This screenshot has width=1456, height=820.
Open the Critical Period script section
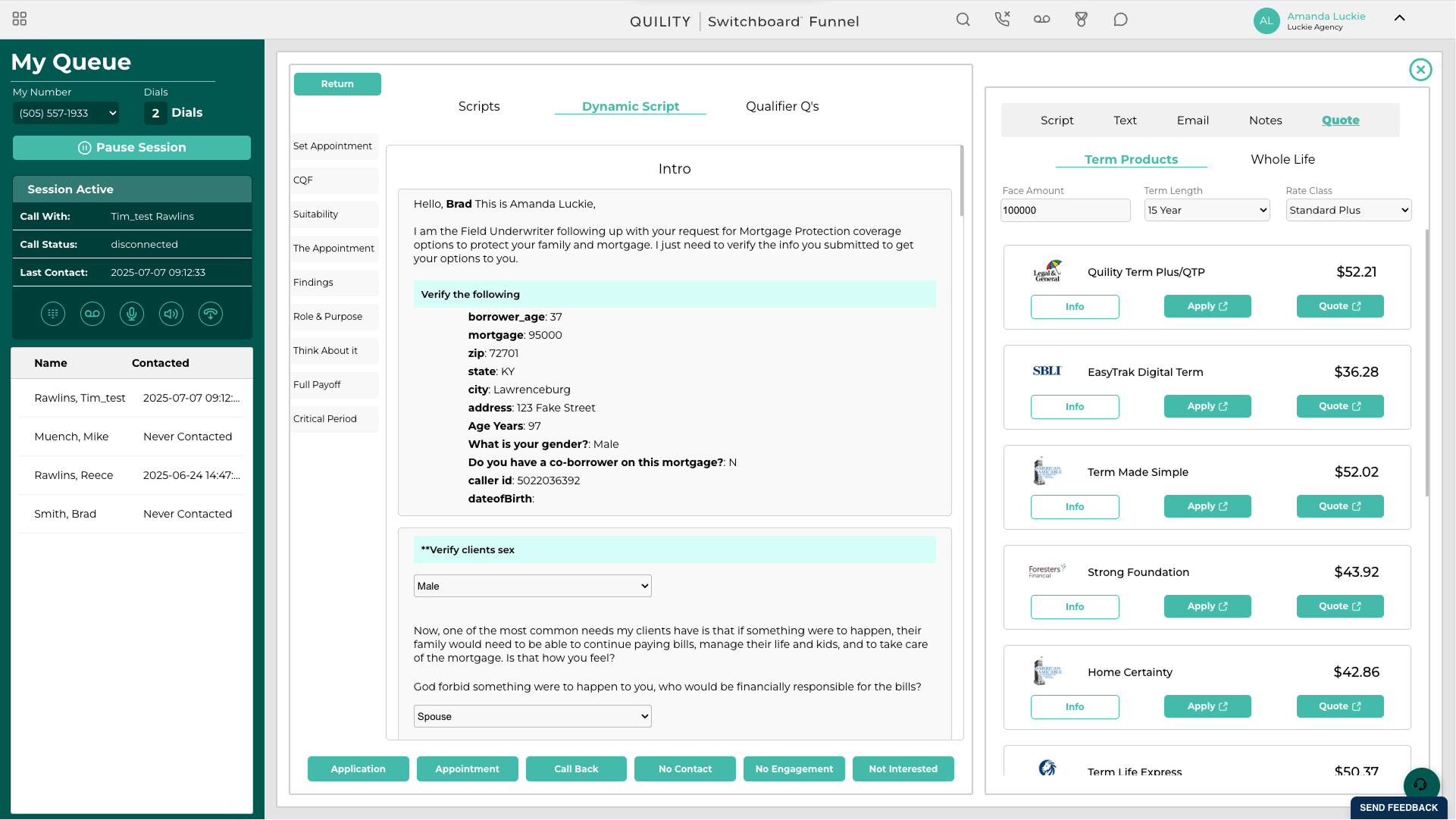click(x=334, y=419)
